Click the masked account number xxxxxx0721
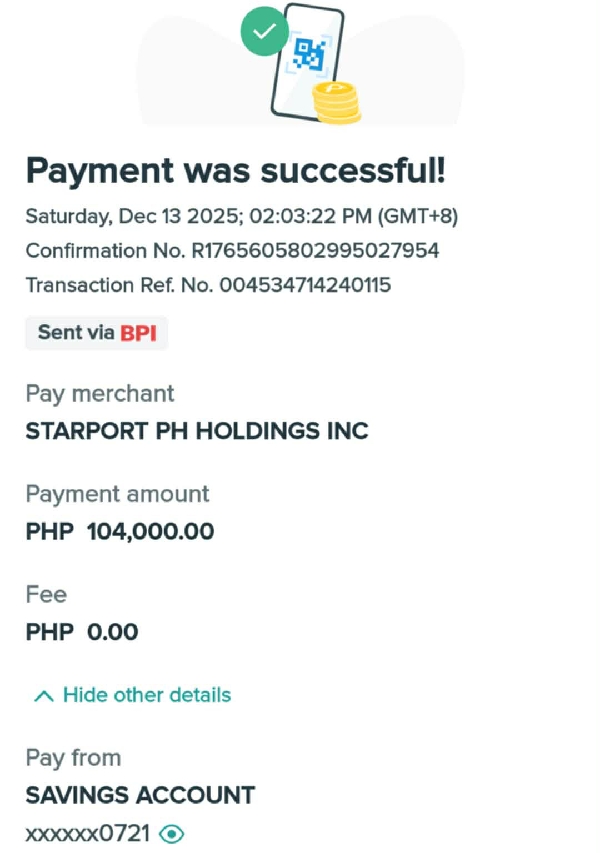600x853 pixels. point(88,833)
